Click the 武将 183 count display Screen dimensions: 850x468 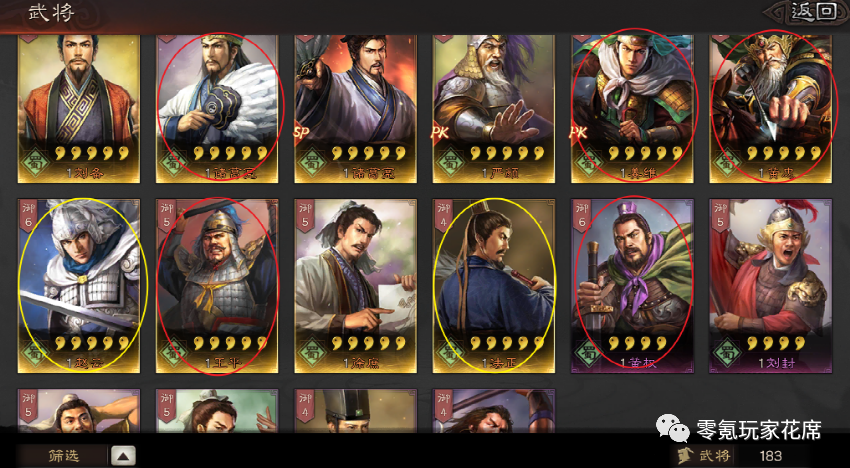[742, 456]
